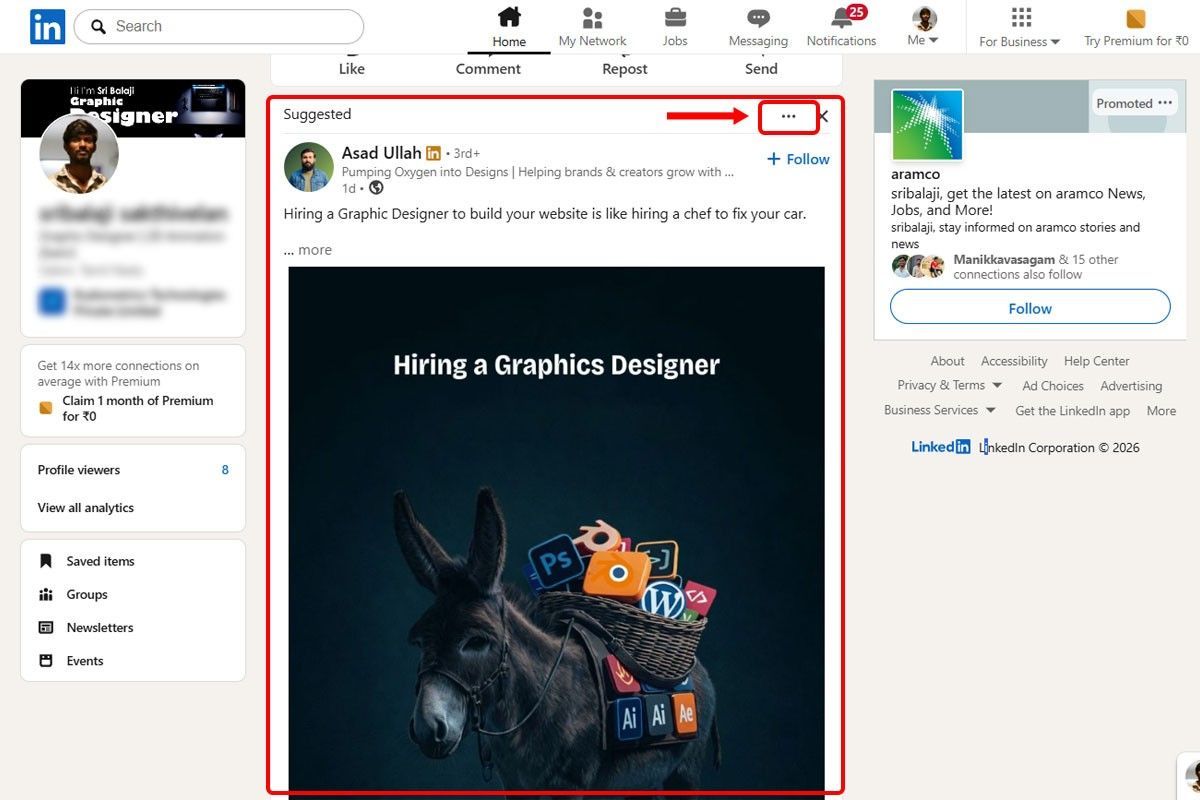Click the footer LinkedIn logo

(x=941, y=447)
